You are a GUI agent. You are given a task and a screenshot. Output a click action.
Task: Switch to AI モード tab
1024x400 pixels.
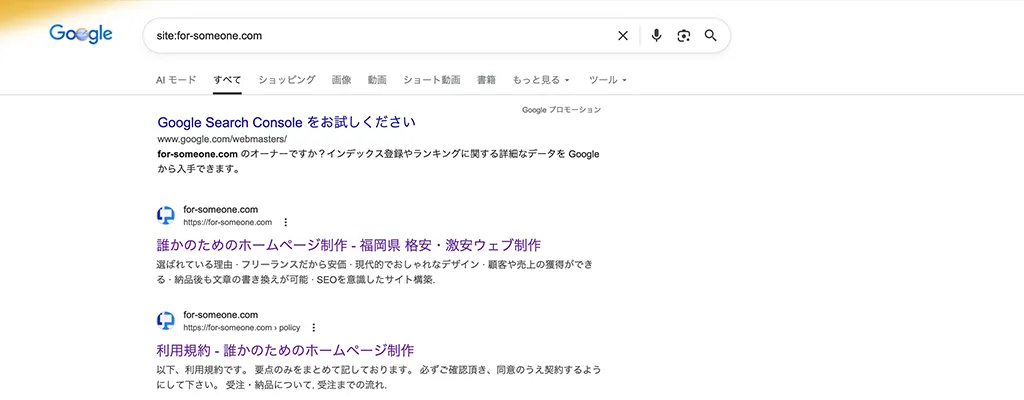pos(176,80)
